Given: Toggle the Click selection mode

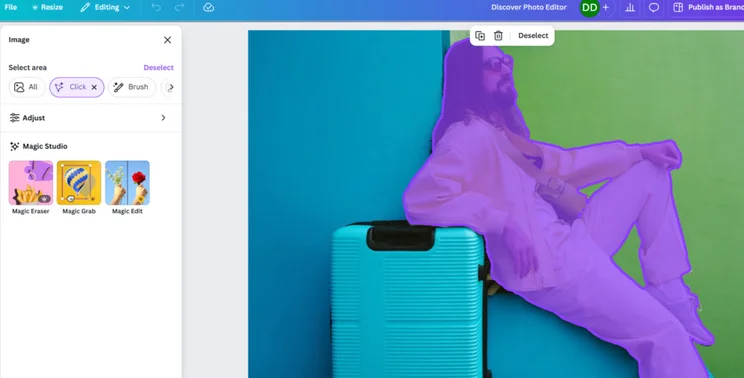Looking at the screenshot, I should tap(77, 87).
